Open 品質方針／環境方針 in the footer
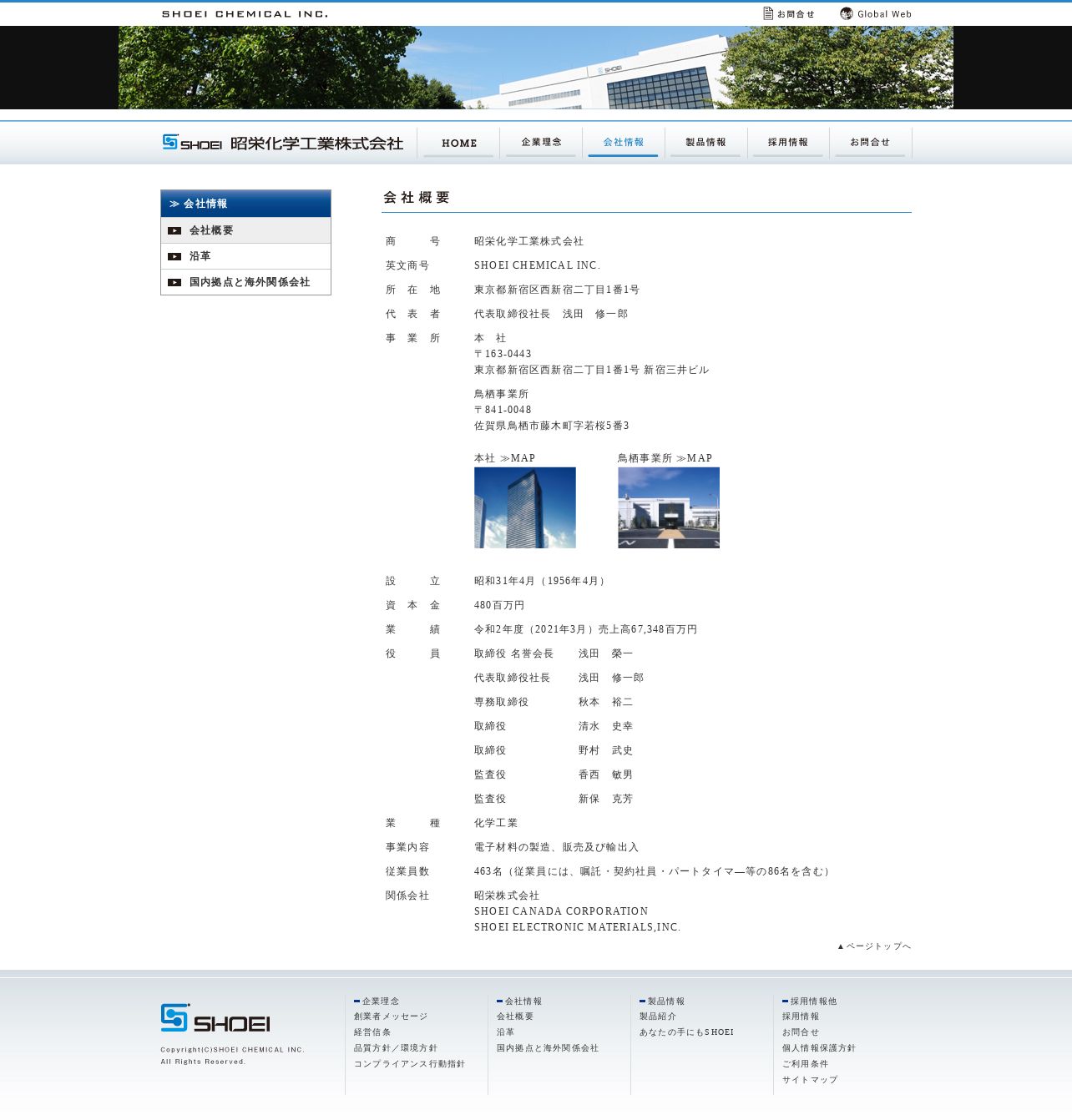 (396, 1048)
